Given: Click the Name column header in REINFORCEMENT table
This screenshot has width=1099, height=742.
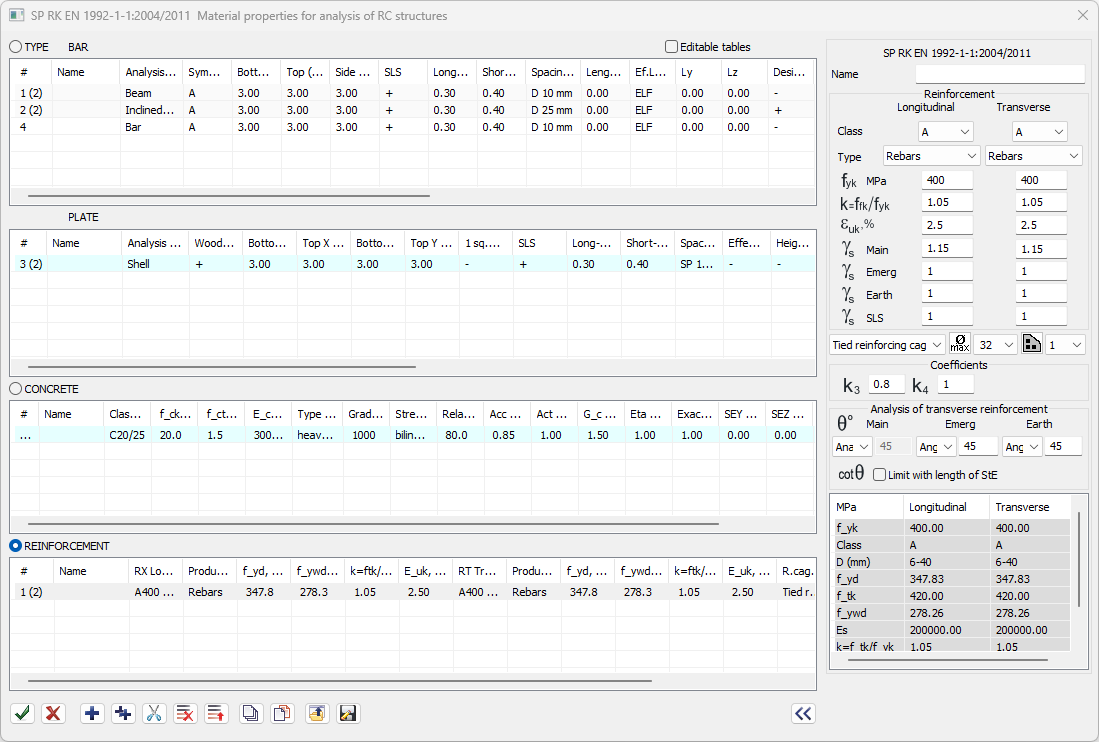Looking at the screenshot, I should pos(73,571).
